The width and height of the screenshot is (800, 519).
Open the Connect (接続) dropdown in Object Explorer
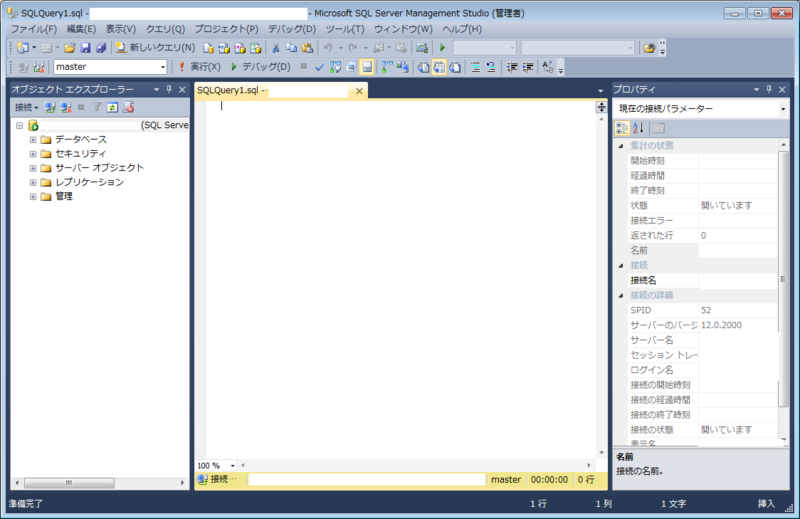point(27,108)
